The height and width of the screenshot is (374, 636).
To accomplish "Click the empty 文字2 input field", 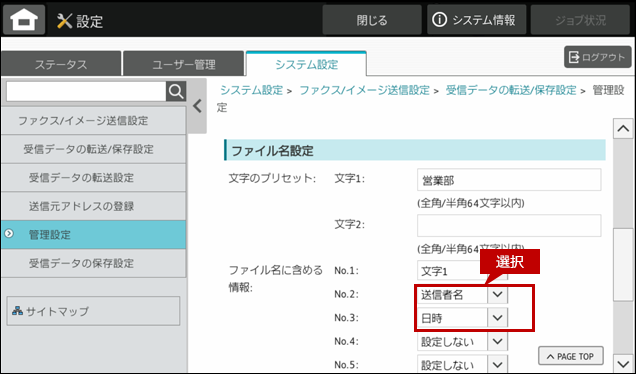I will point(509,226).
